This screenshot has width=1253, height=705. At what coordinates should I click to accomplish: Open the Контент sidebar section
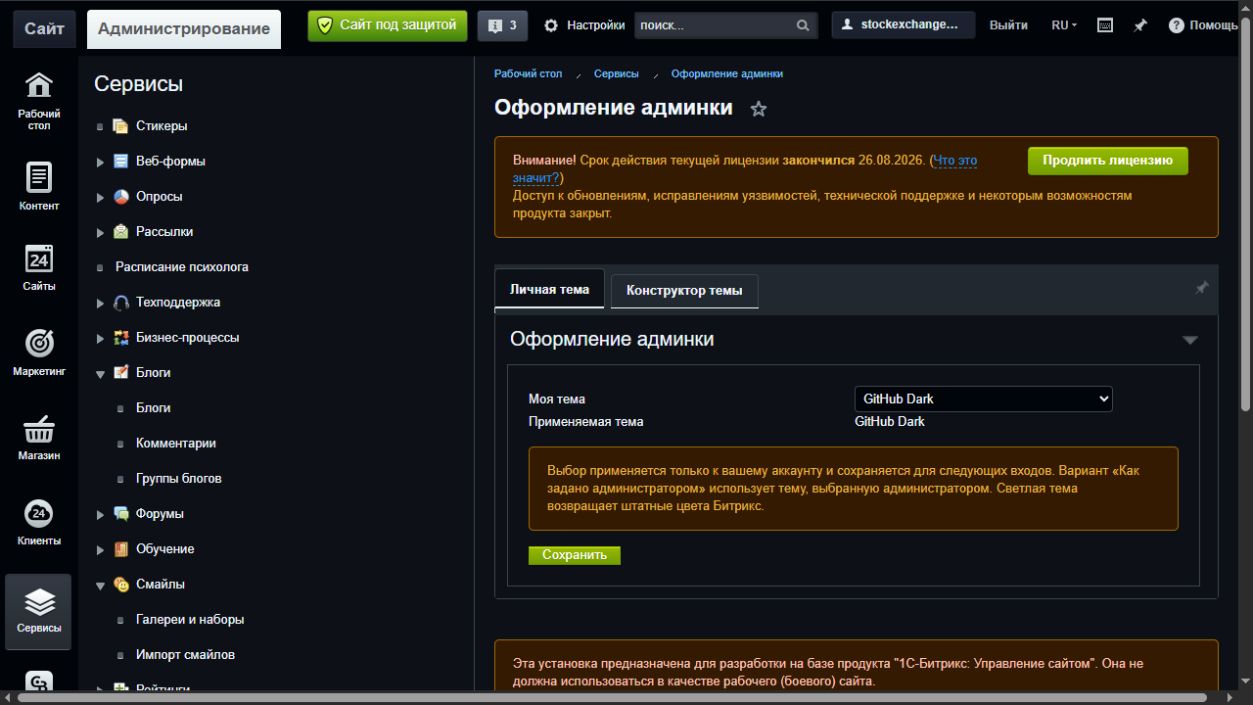click(39, 187)
